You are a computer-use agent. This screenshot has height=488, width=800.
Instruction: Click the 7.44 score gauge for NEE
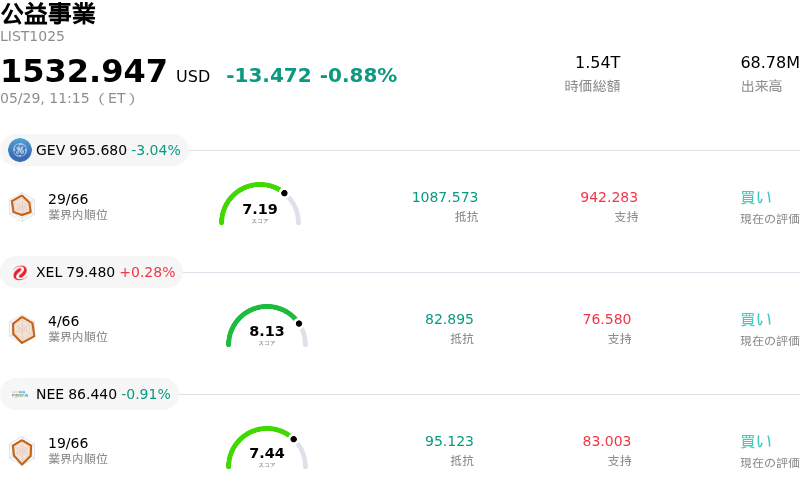(x=267, y=448)
